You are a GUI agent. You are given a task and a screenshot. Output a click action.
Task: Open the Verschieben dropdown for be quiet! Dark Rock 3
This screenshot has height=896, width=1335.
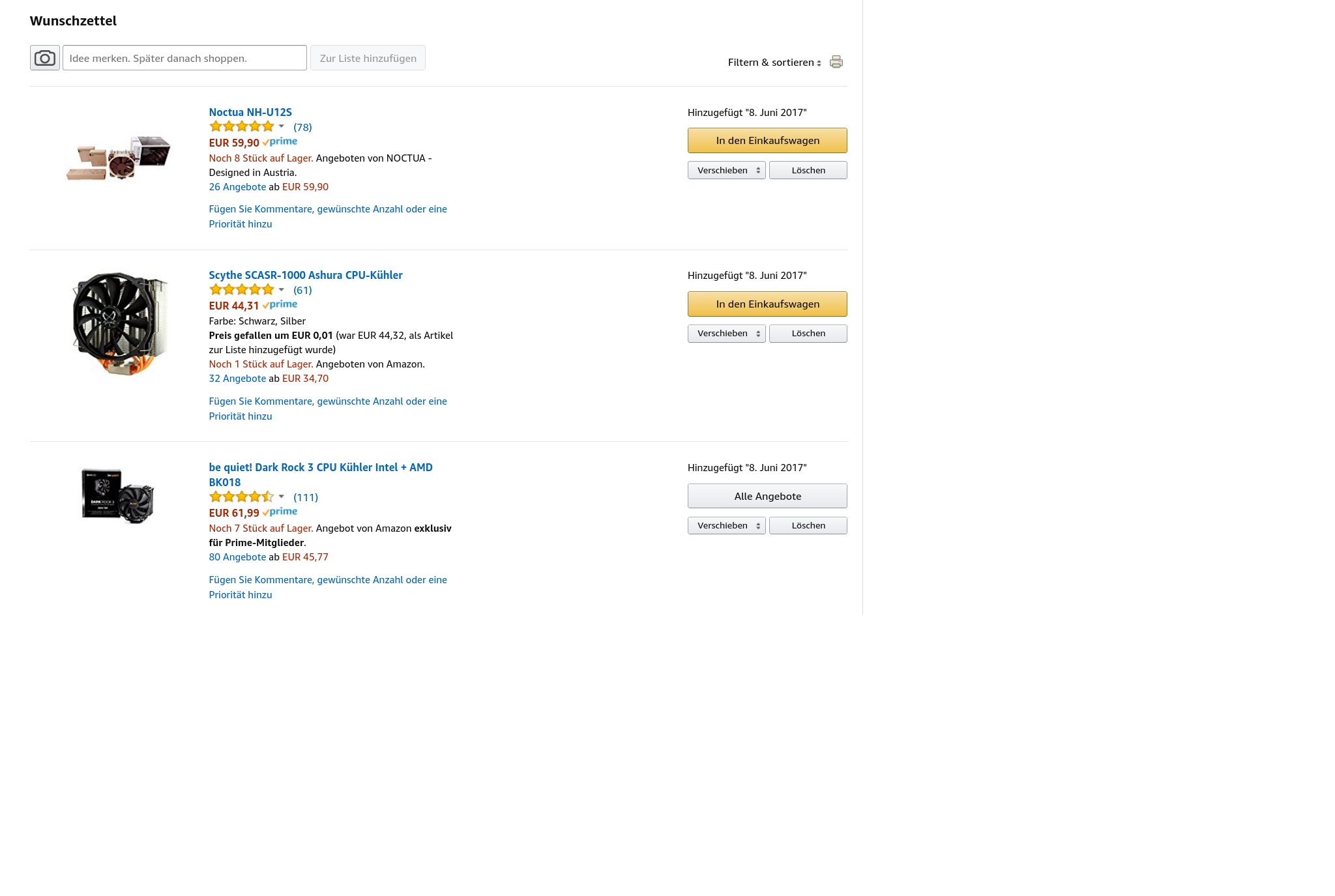pyautogui.click(x=727, y=525)
